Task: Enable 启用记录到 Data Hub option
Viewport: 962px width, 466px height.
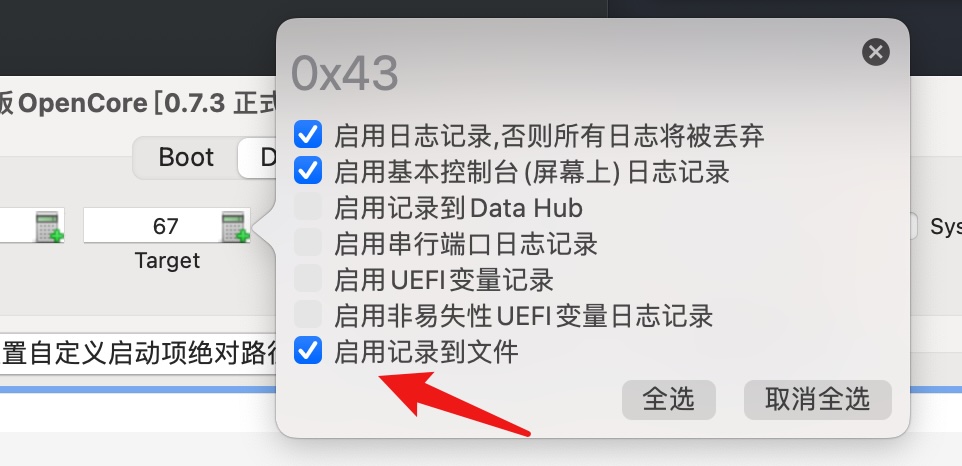Action: tap(308, 207)
